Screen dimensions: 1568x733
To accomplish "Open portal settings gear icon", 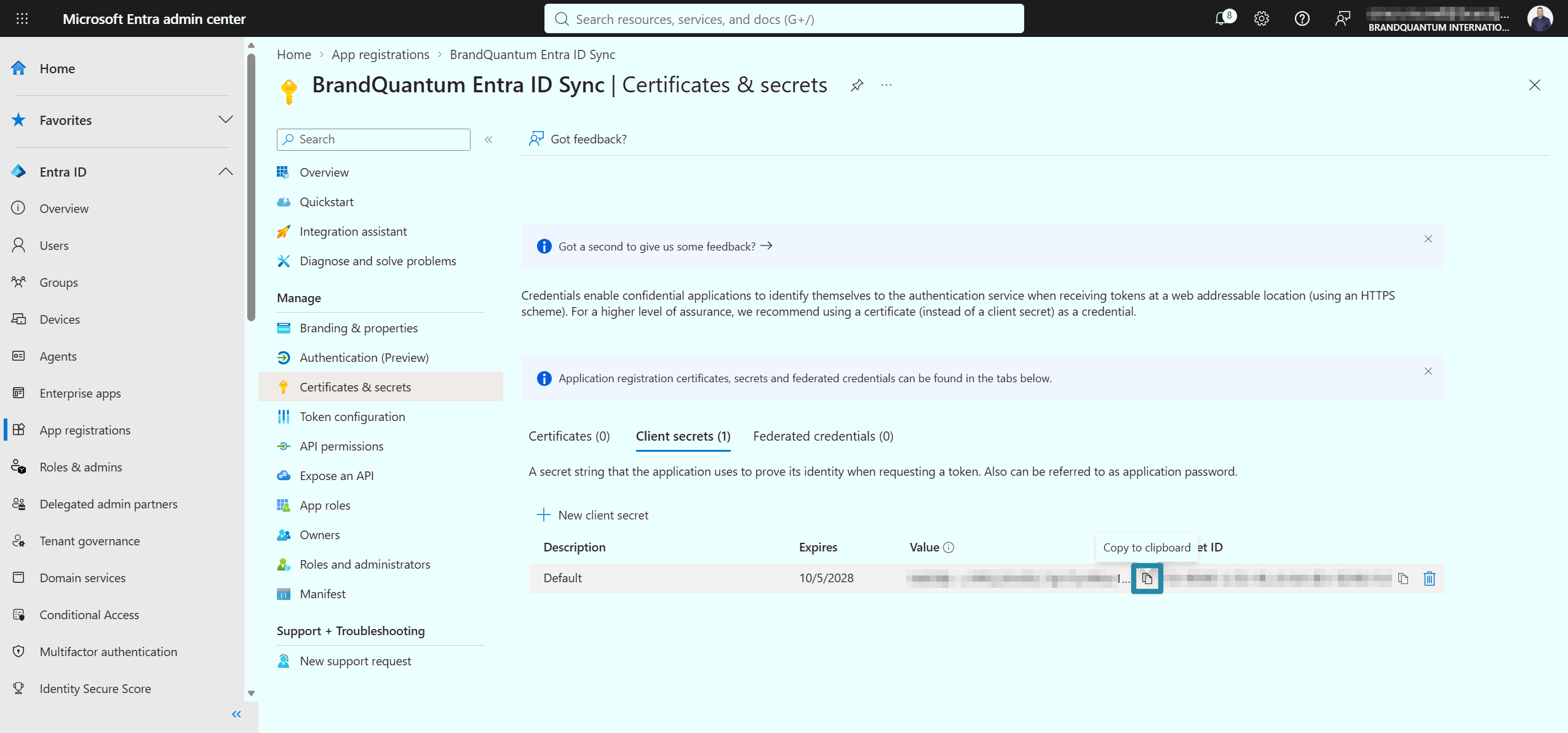I will pos(1262,18).
